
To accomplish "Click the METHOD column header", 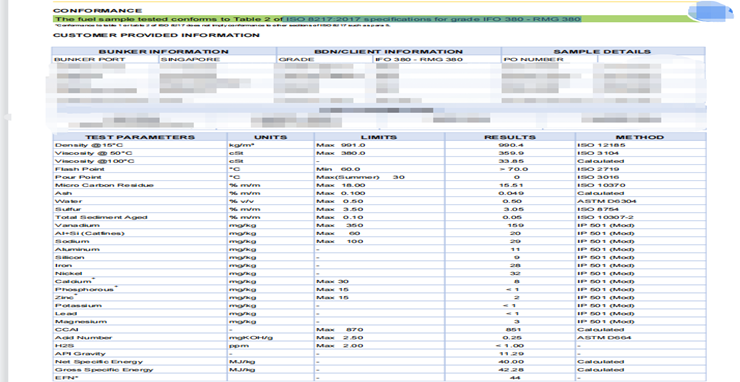I will pos(639,137).
